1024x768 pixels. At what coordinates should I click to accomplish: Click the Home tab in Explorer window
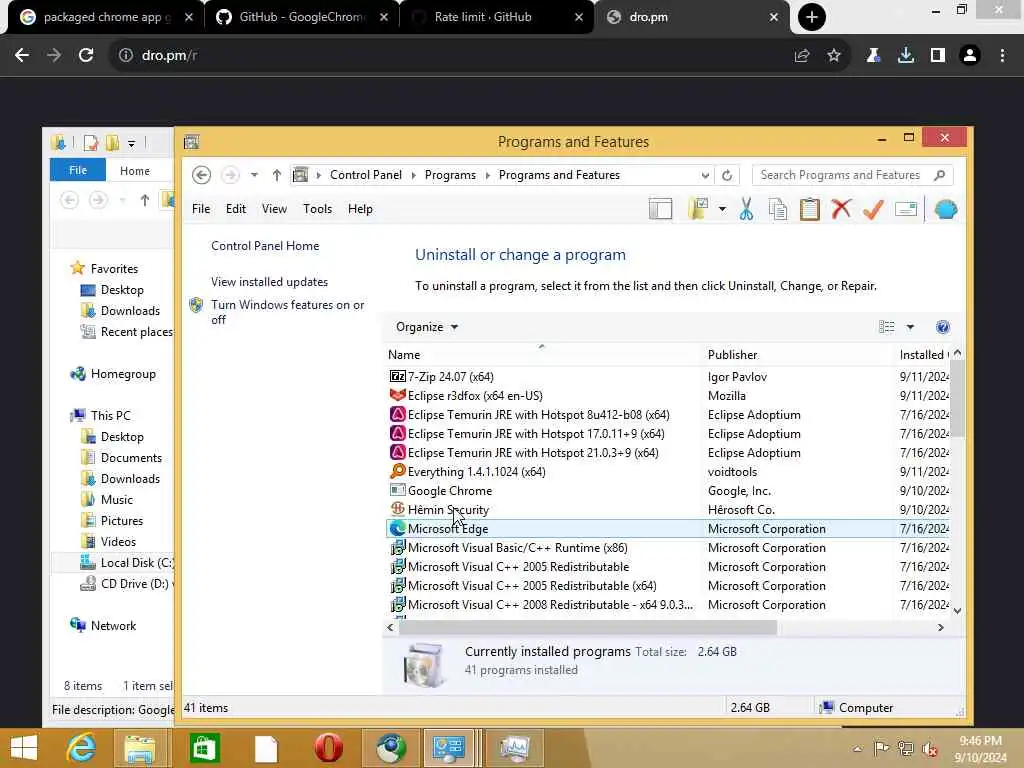click(135, 170)
